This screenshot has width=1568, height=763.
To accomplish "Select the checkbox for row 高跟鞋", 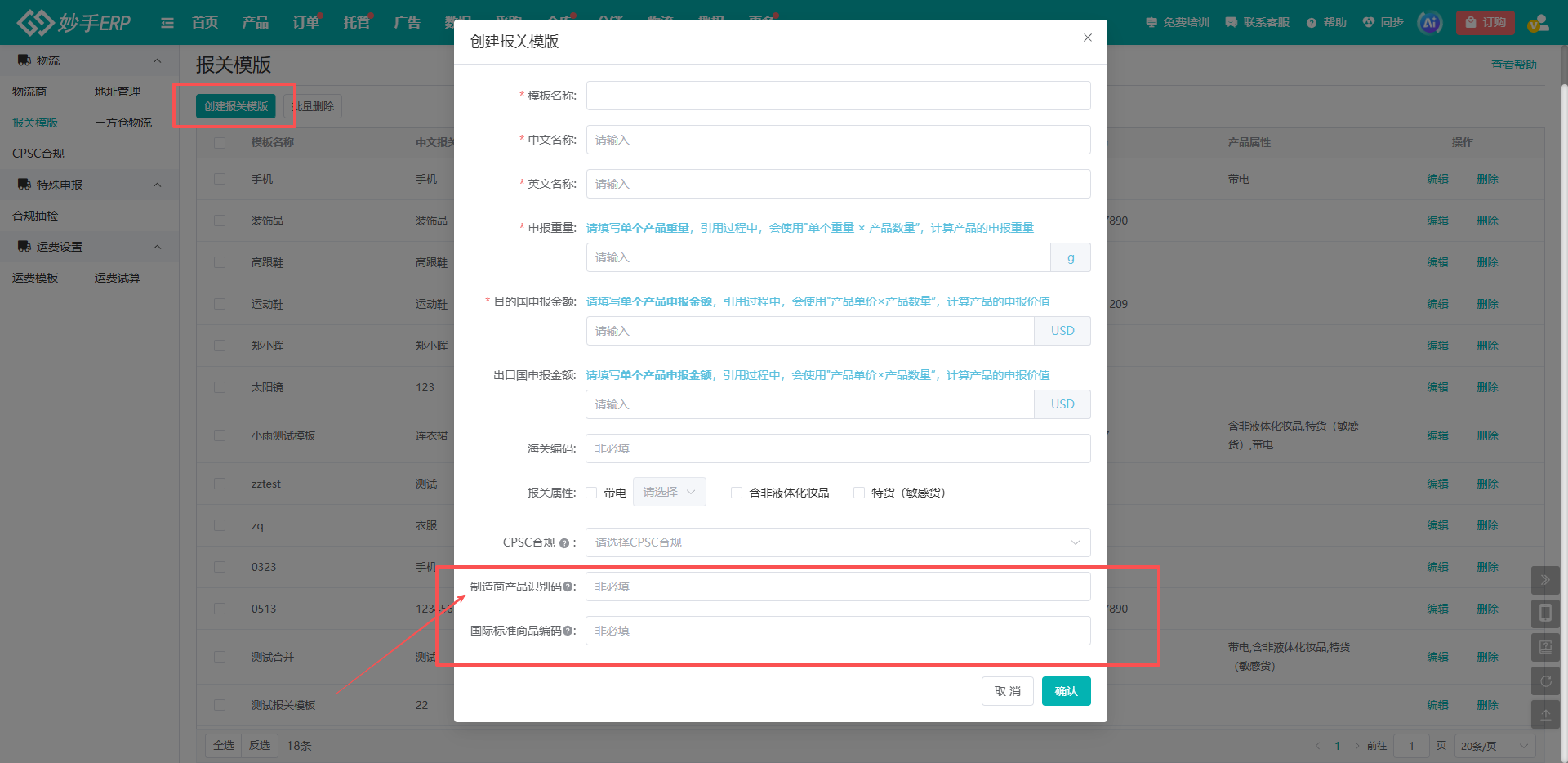I will click(220, 262).
